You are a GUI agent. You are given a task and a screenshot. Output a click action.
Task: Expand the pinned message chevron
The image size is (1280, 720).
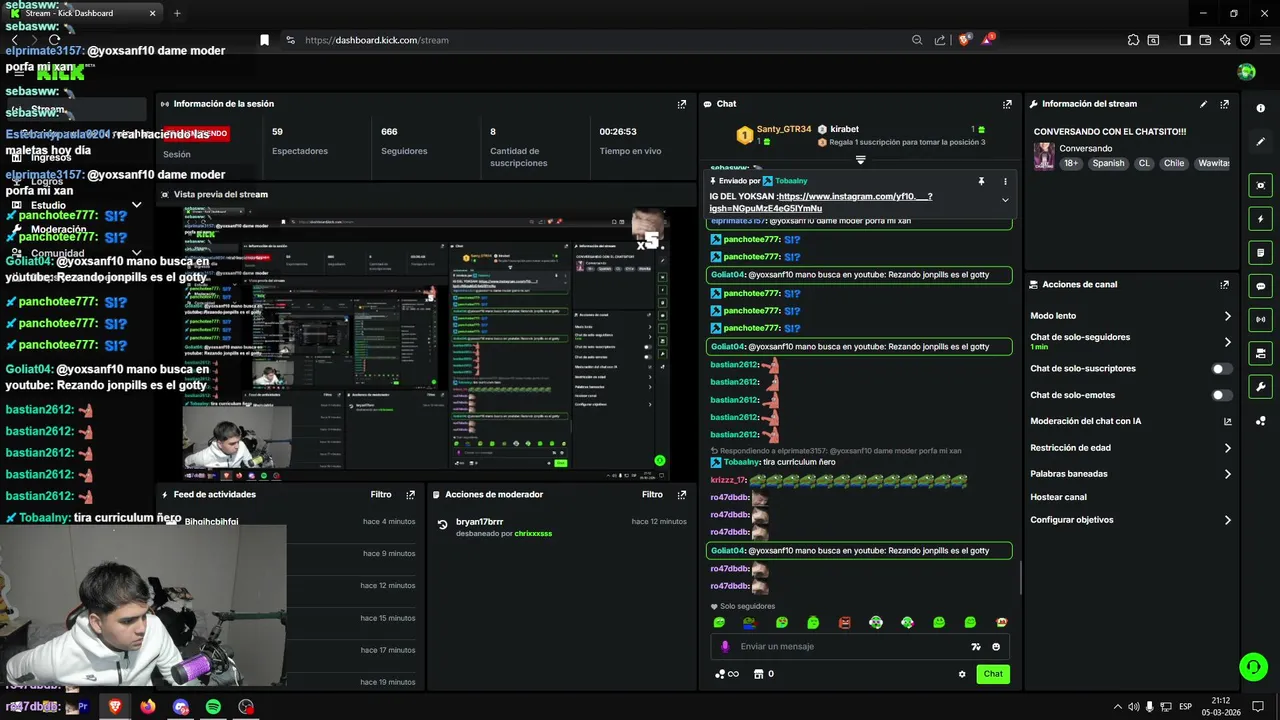click(x=1005, y=200)
